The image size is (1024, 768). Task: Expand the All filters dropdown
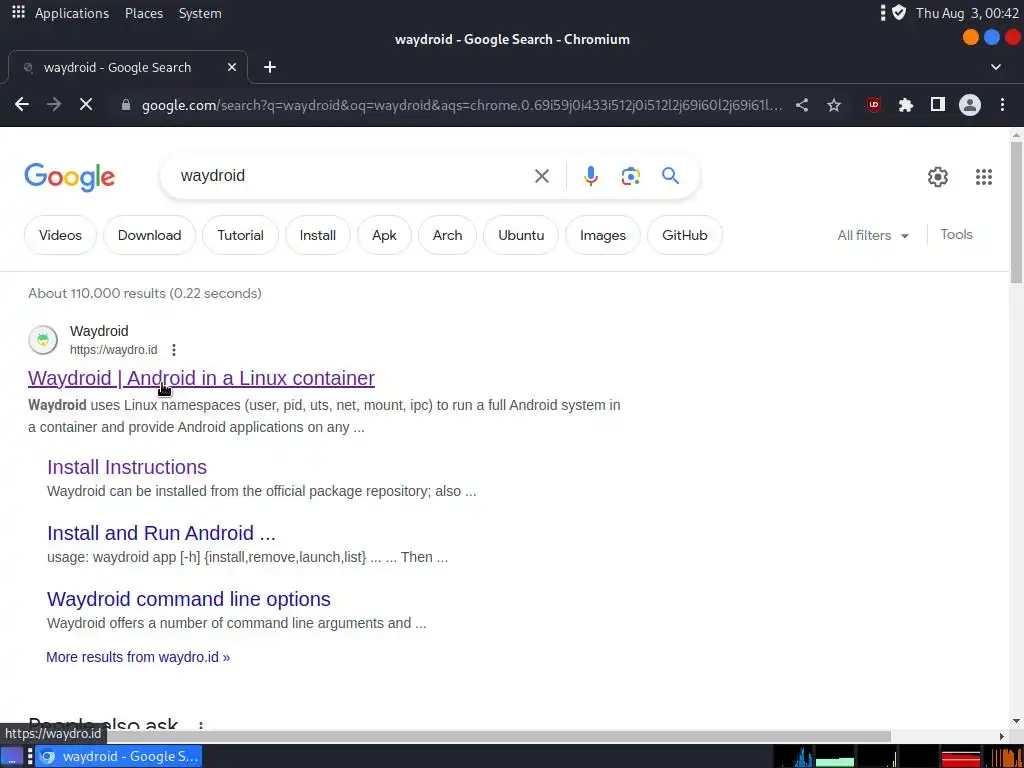pos(873,236)
